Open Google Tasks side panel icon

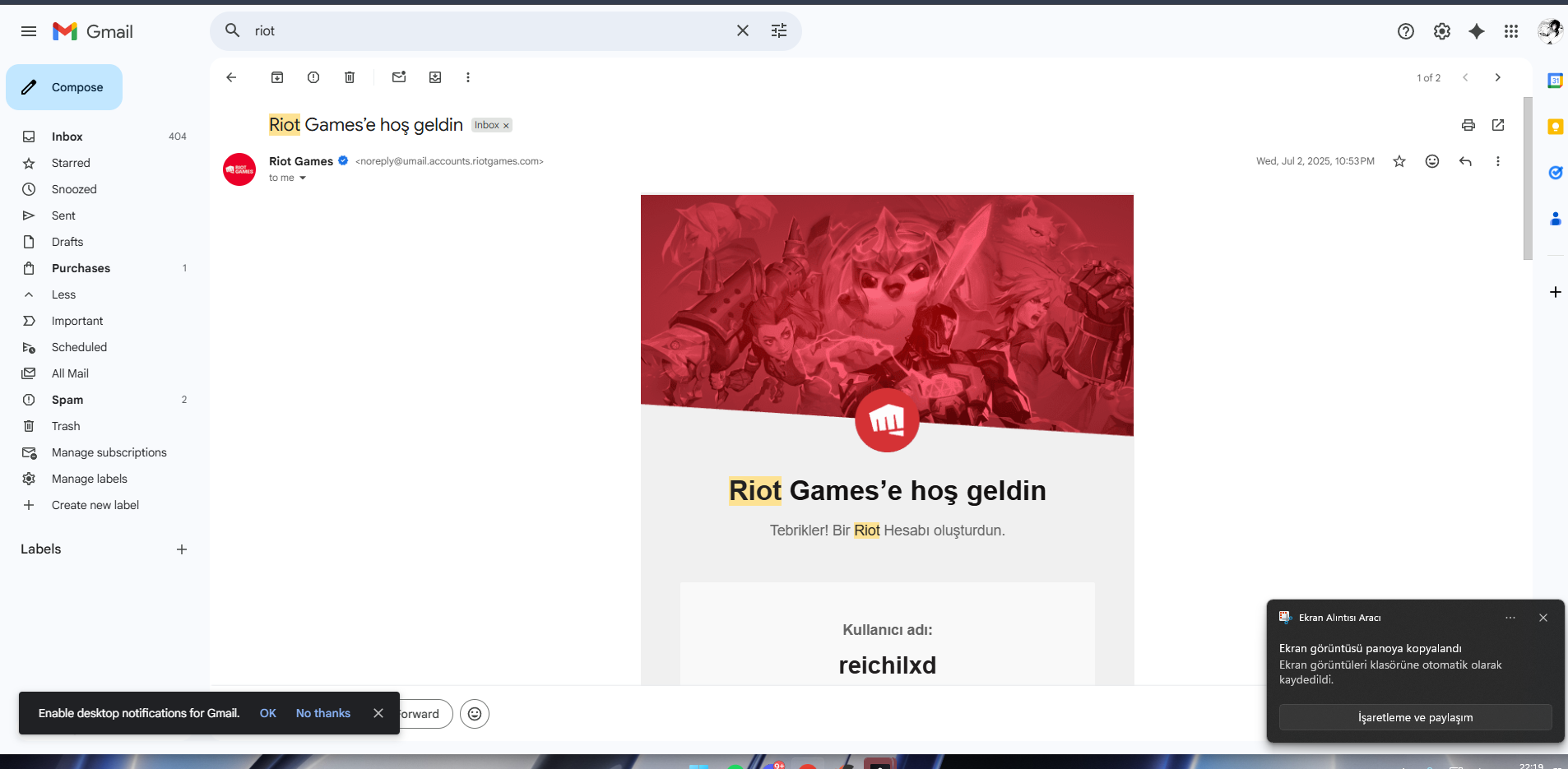tap(1555, 173)
